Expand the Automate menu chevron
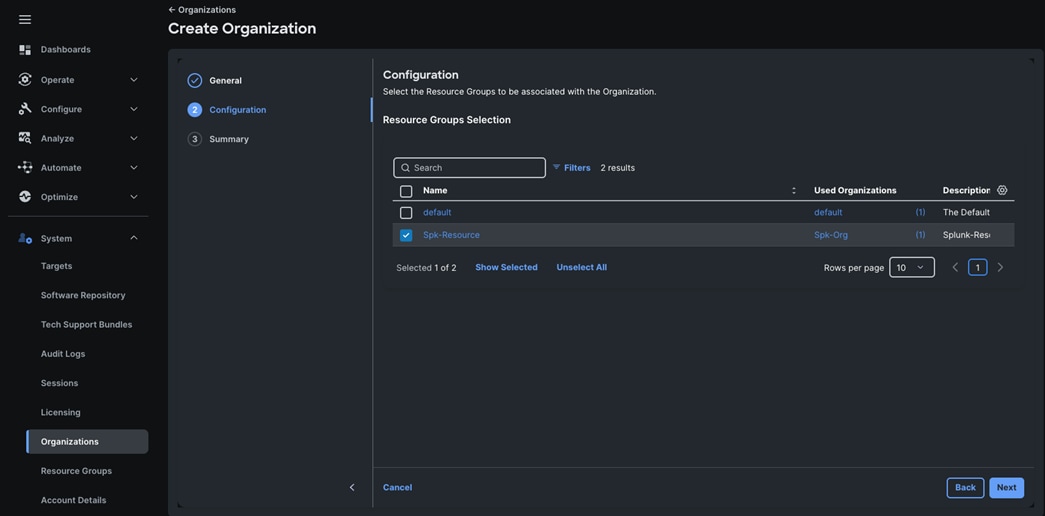 point(133,168)
